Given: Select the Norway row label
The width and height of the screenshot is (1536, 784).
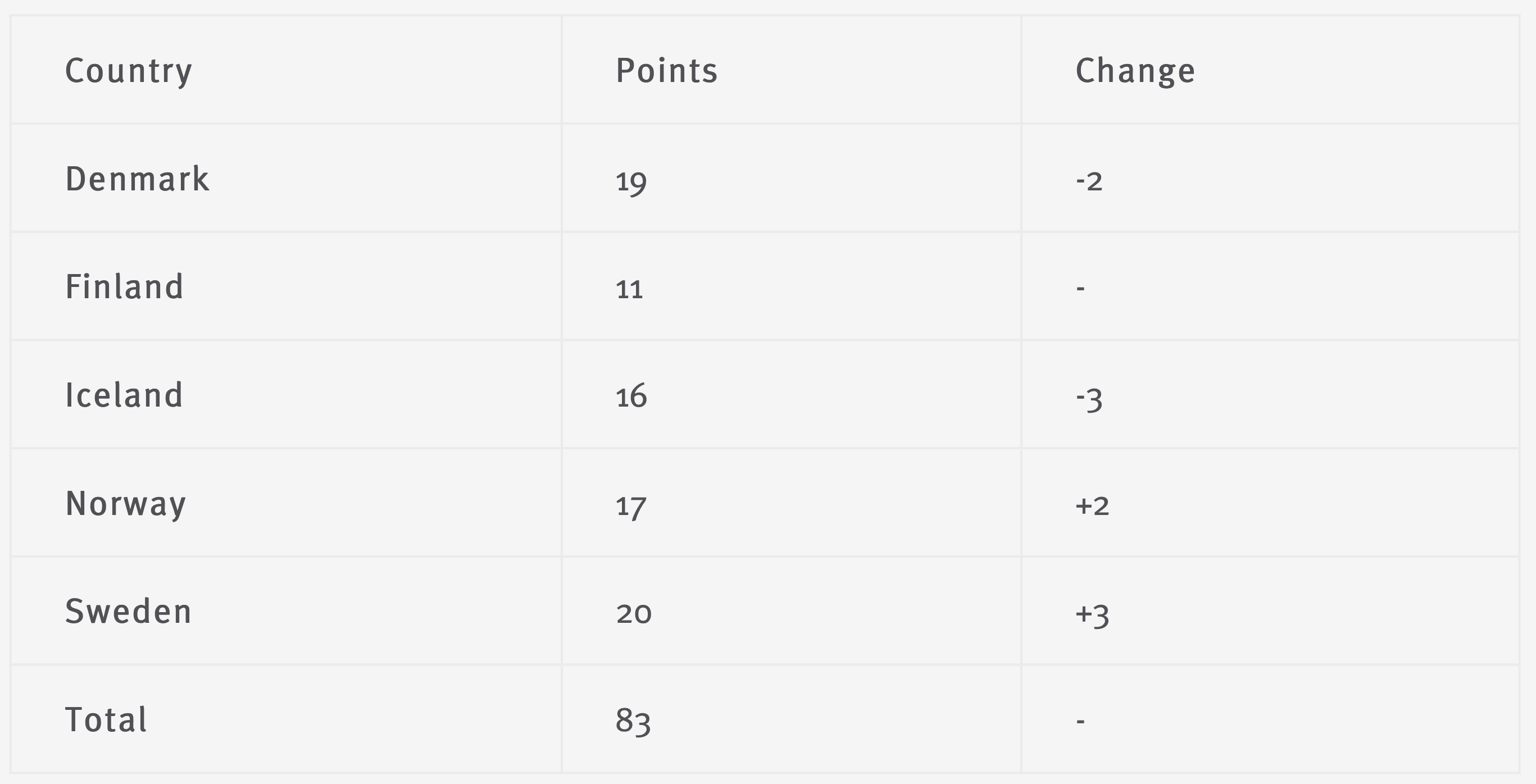Looking at the screenshot, I should tap(125, 504).
